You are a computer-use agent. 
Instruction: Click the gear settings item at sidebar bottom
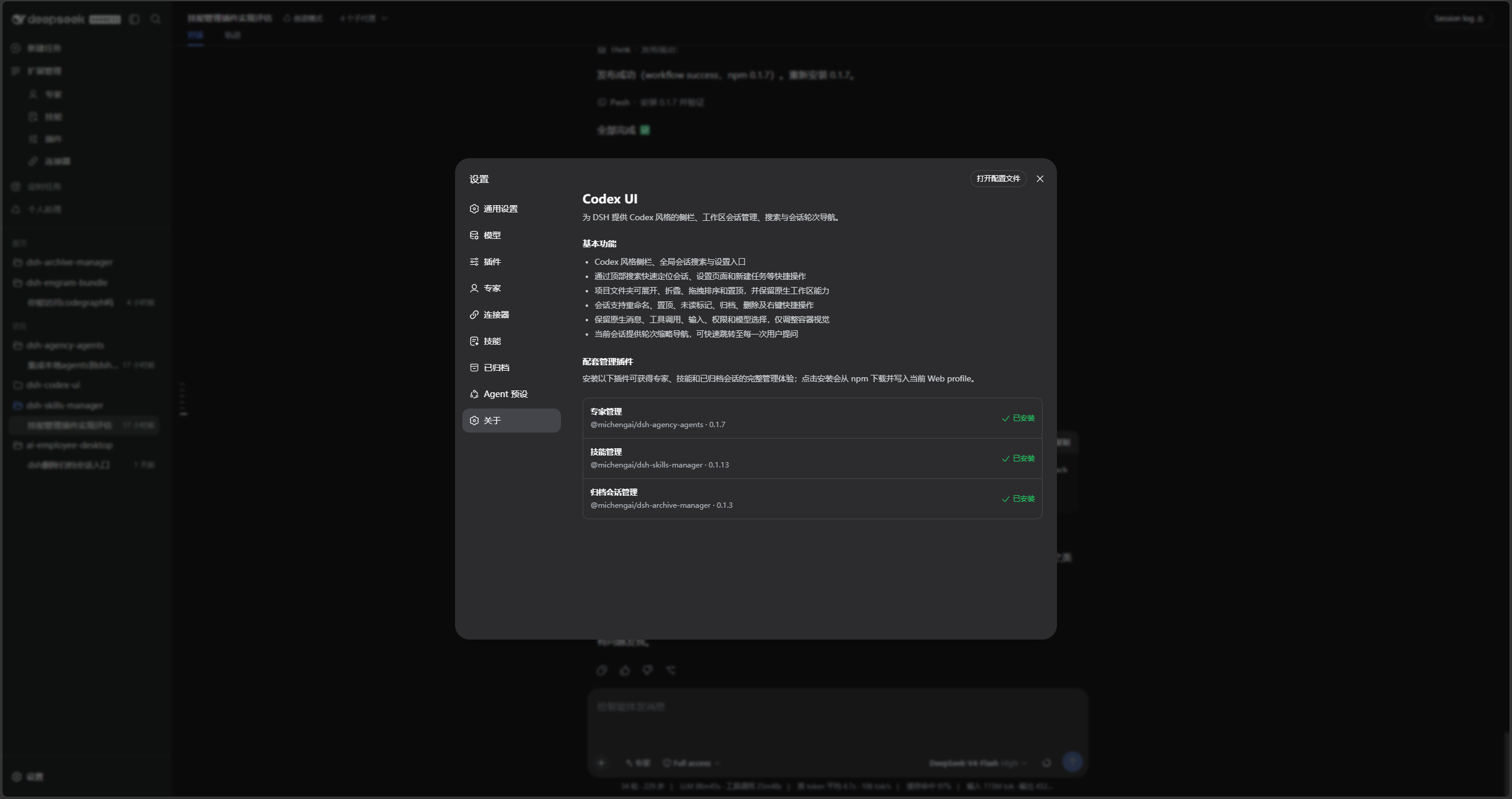pyautogui.click(x=28, y=777)
